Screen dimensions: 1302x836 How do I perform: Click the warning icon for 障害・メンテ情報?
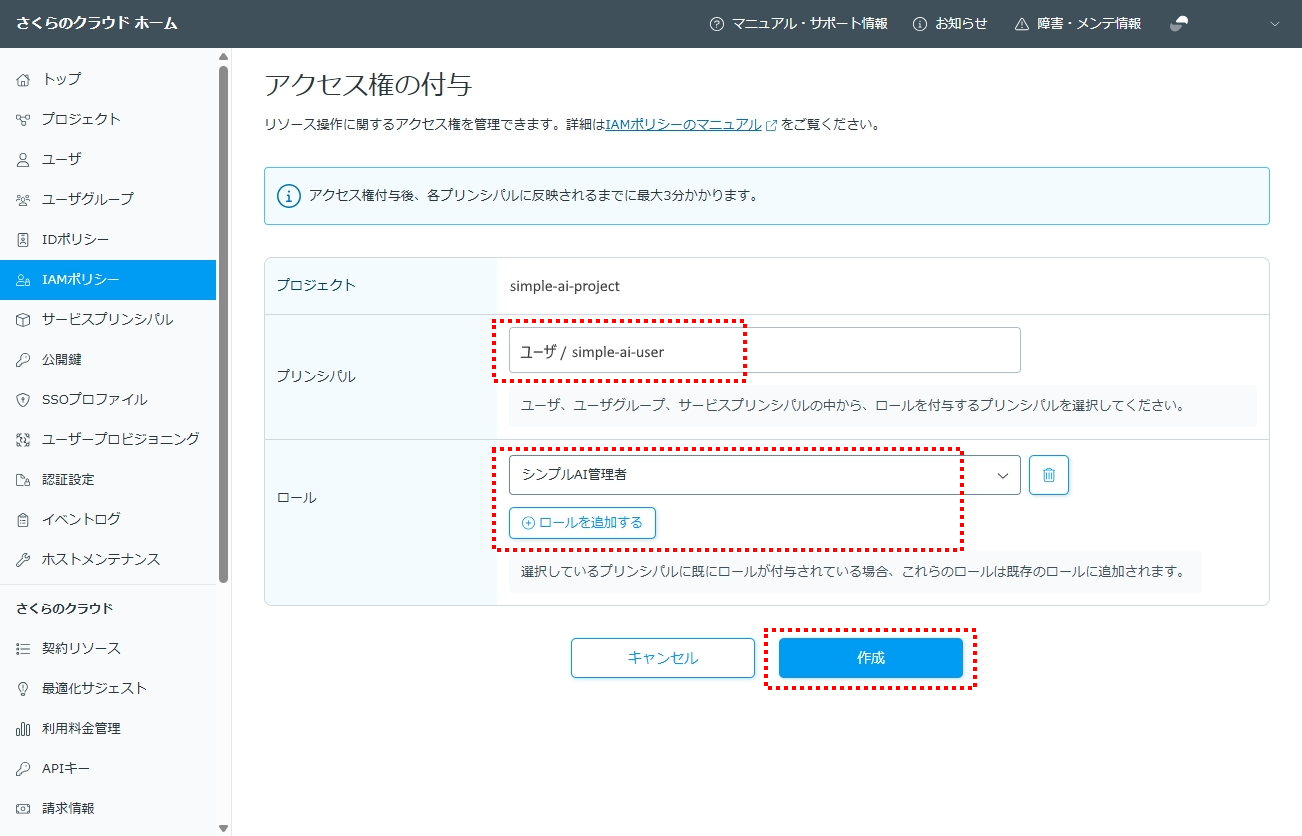pyautogui.click(x=1022, y=24)
